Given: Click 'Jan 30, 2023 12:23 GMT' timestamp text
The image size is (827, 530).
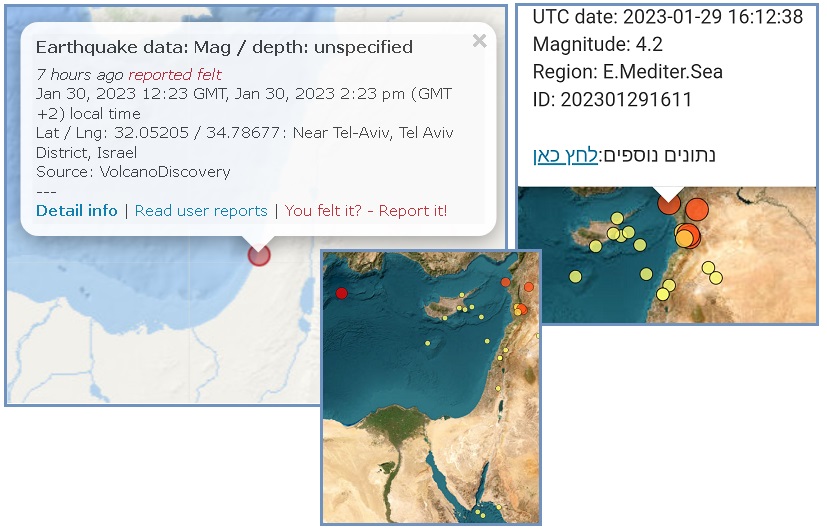Looking at the screenshot, I should [x=132, y=94].
